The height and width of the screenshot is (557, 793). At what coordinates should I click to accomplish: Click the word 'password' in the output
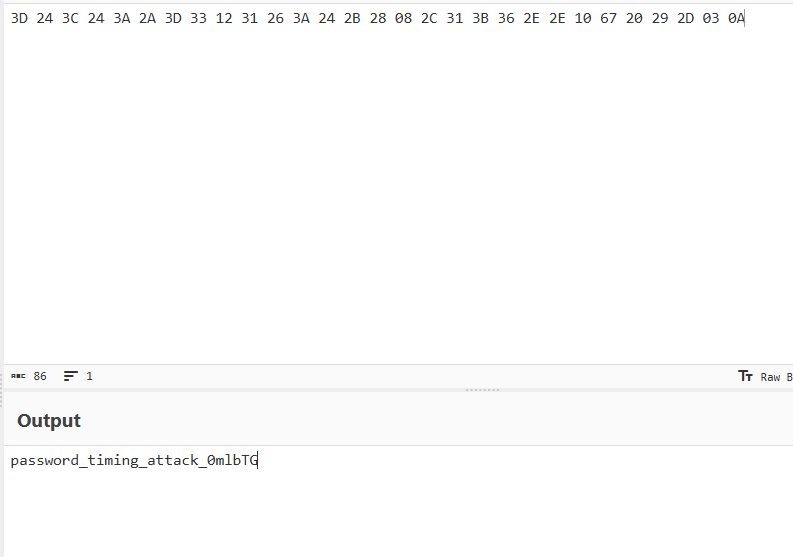(x=40, y=461)
